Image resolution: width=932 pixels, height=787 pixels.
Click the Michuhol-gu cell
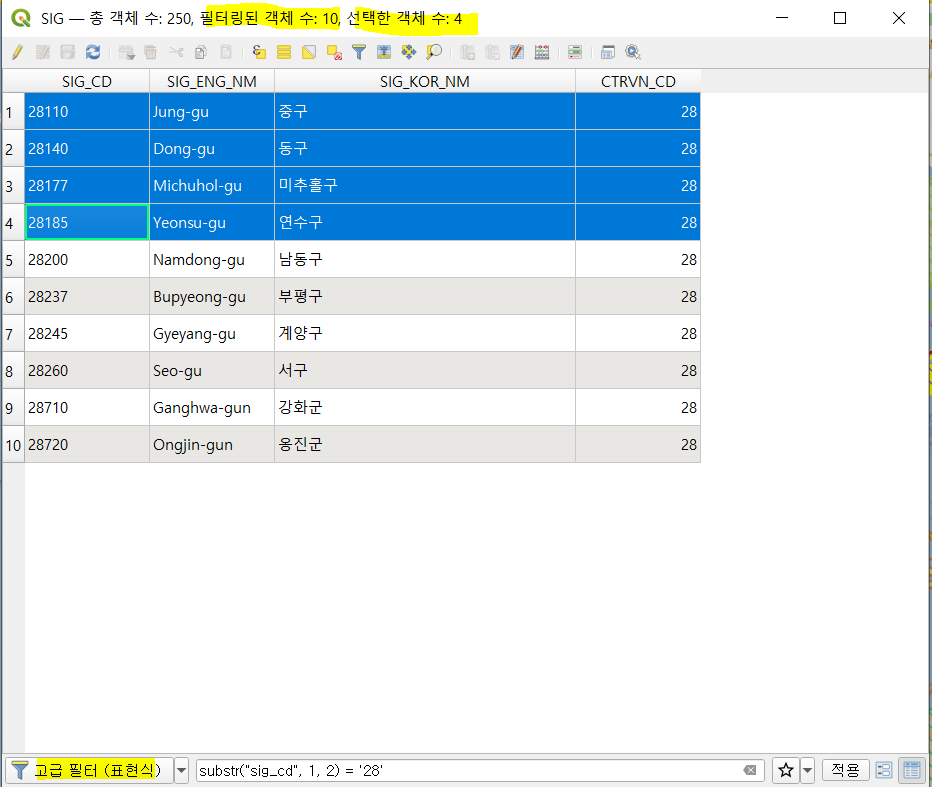click(x=212, y=185)
